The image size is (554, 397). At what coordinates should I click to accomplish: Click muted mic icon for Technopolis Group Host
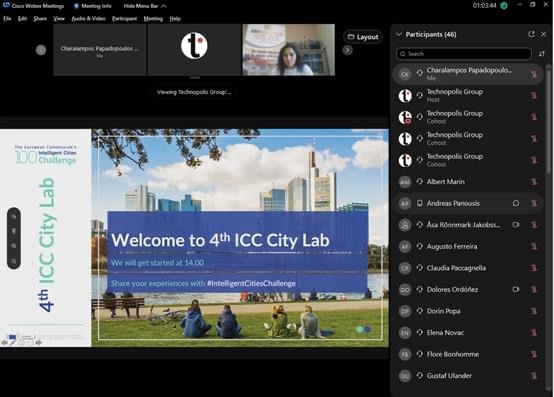coord(534,95)
